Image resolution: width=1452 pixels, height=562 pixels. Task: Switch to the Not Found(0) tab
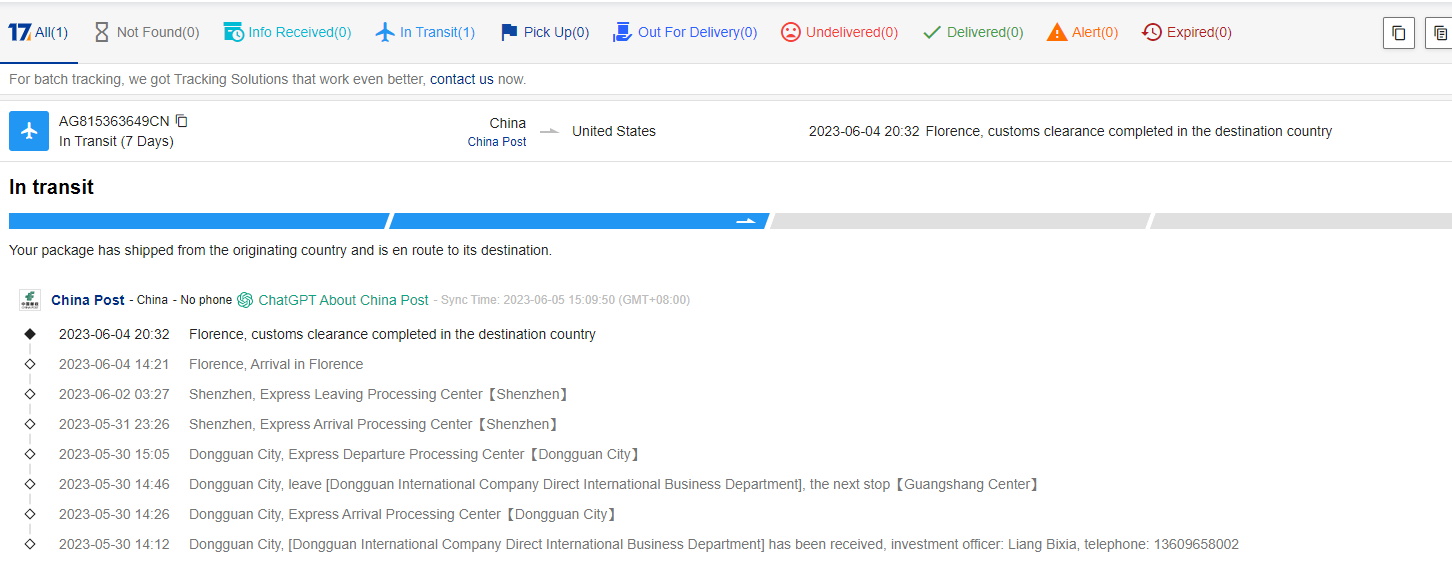click(x=146, y=32)
